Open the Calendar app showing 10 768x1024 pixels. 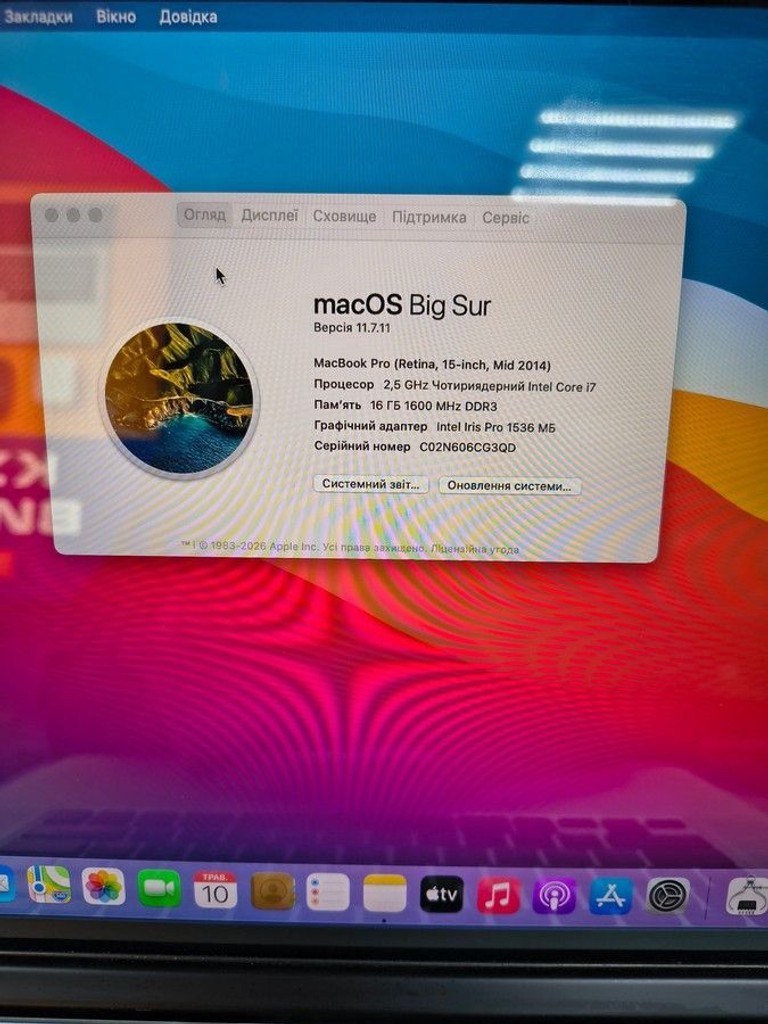point(215,890)
